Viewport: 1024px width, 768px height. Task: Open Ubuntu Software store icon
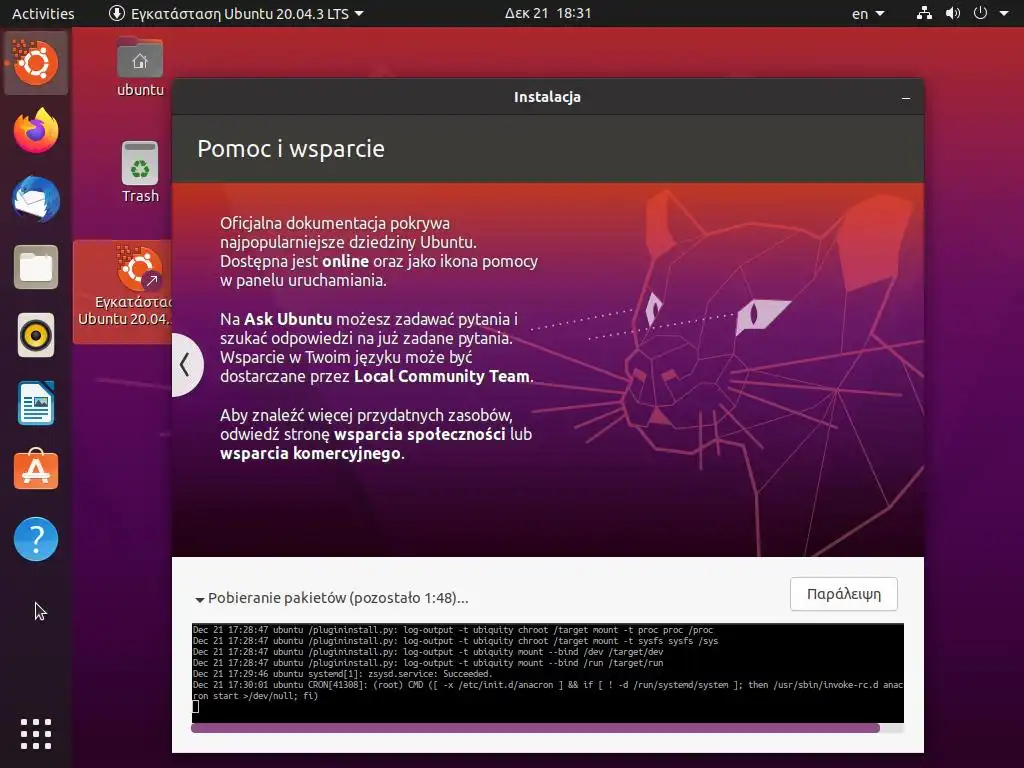(x=36, y=470)
